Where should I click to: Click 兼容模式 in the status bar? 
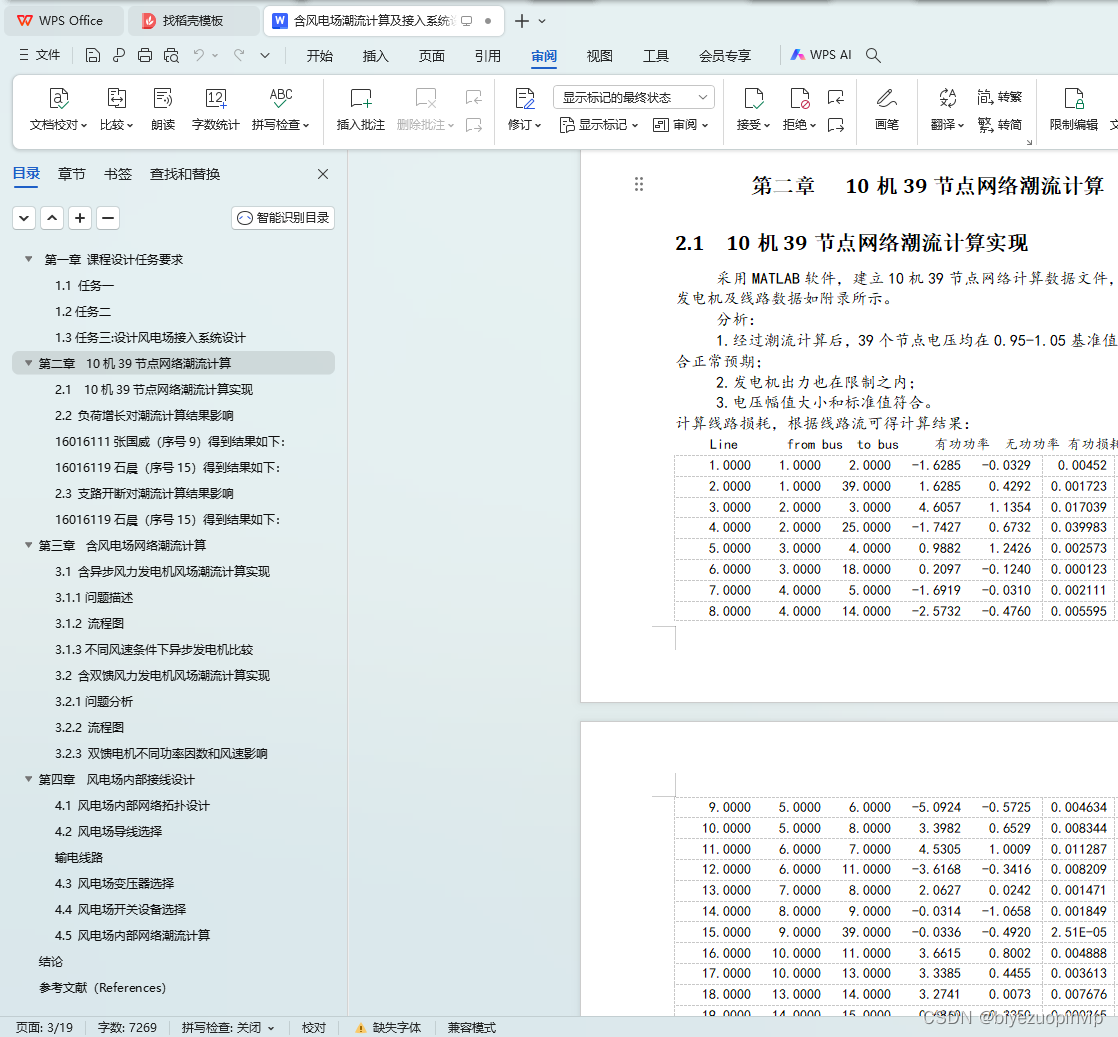click(471, 1027)
